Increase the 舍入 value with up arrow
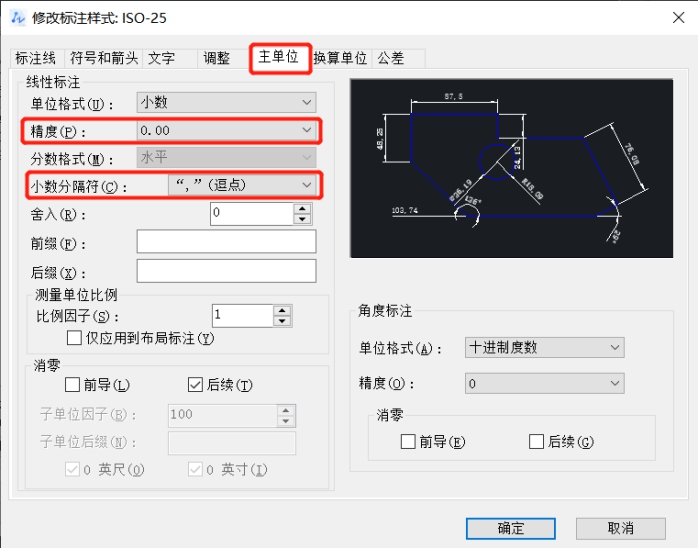Image resolution: width=699 pixels, height=548 pixels. [x=303, y=208]
